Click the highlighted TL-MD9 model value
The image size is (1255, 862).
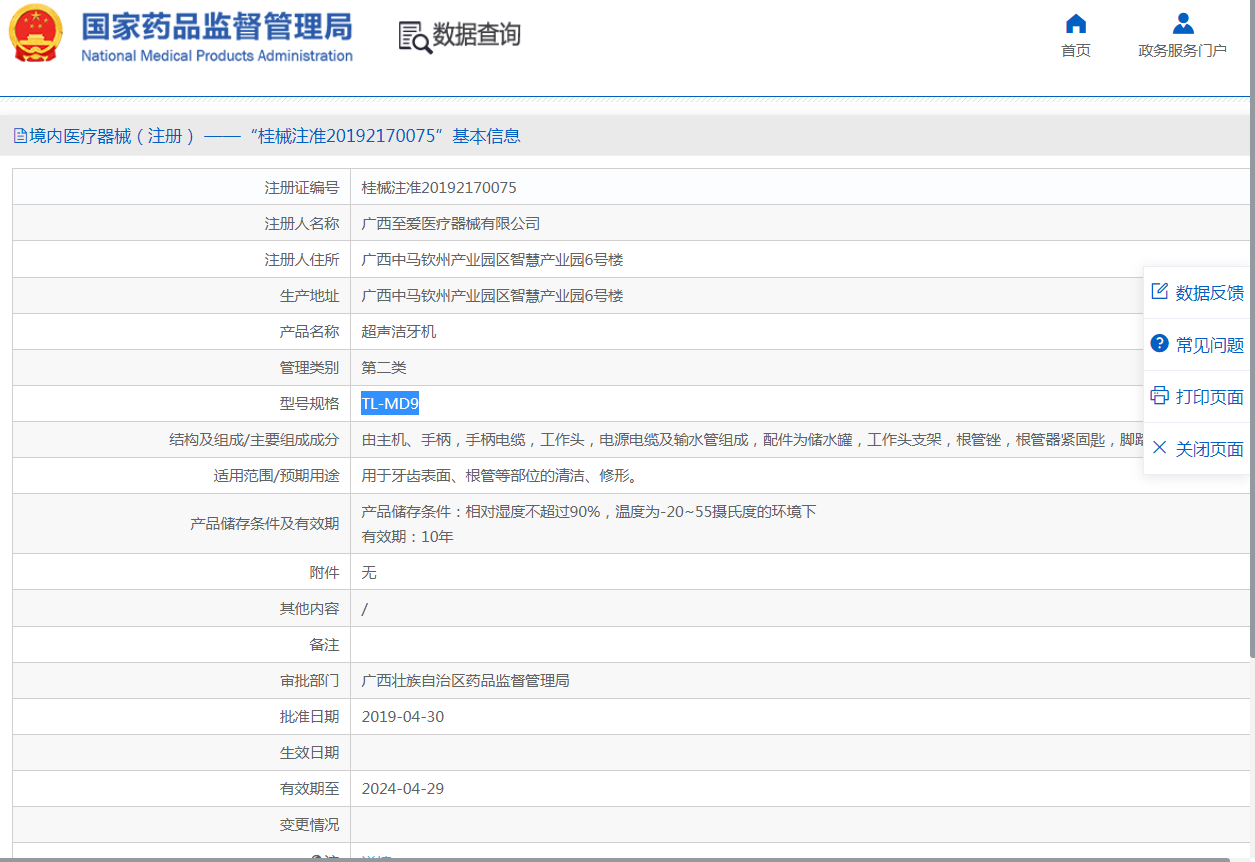tap(390, 404)
